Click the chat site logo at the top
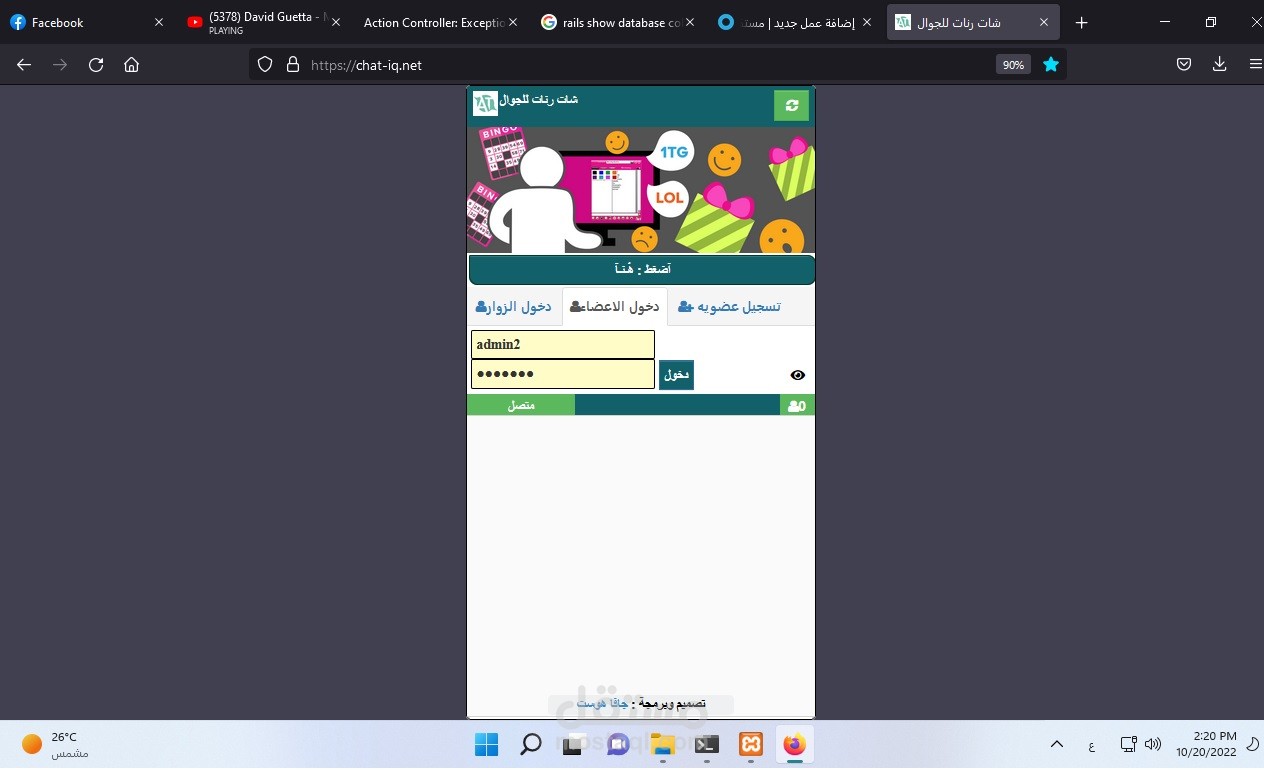This screenshot has height=770, width=1264. pyautogui.click(x=483, y=102)
